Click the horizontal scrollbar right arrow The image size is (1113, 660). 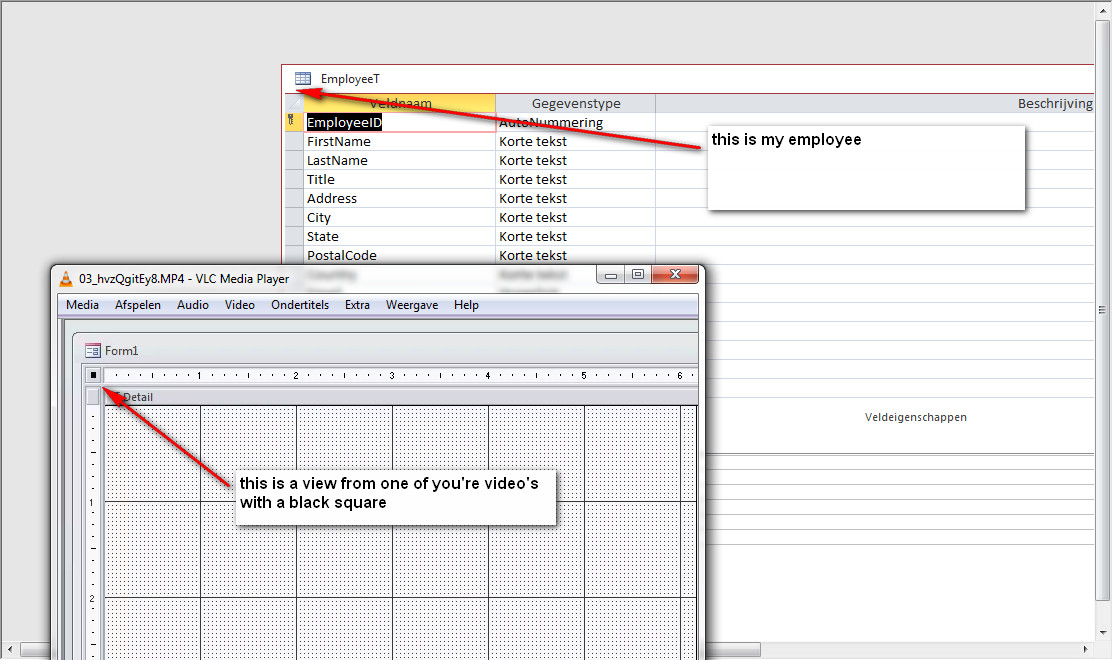click(1085, 649)
